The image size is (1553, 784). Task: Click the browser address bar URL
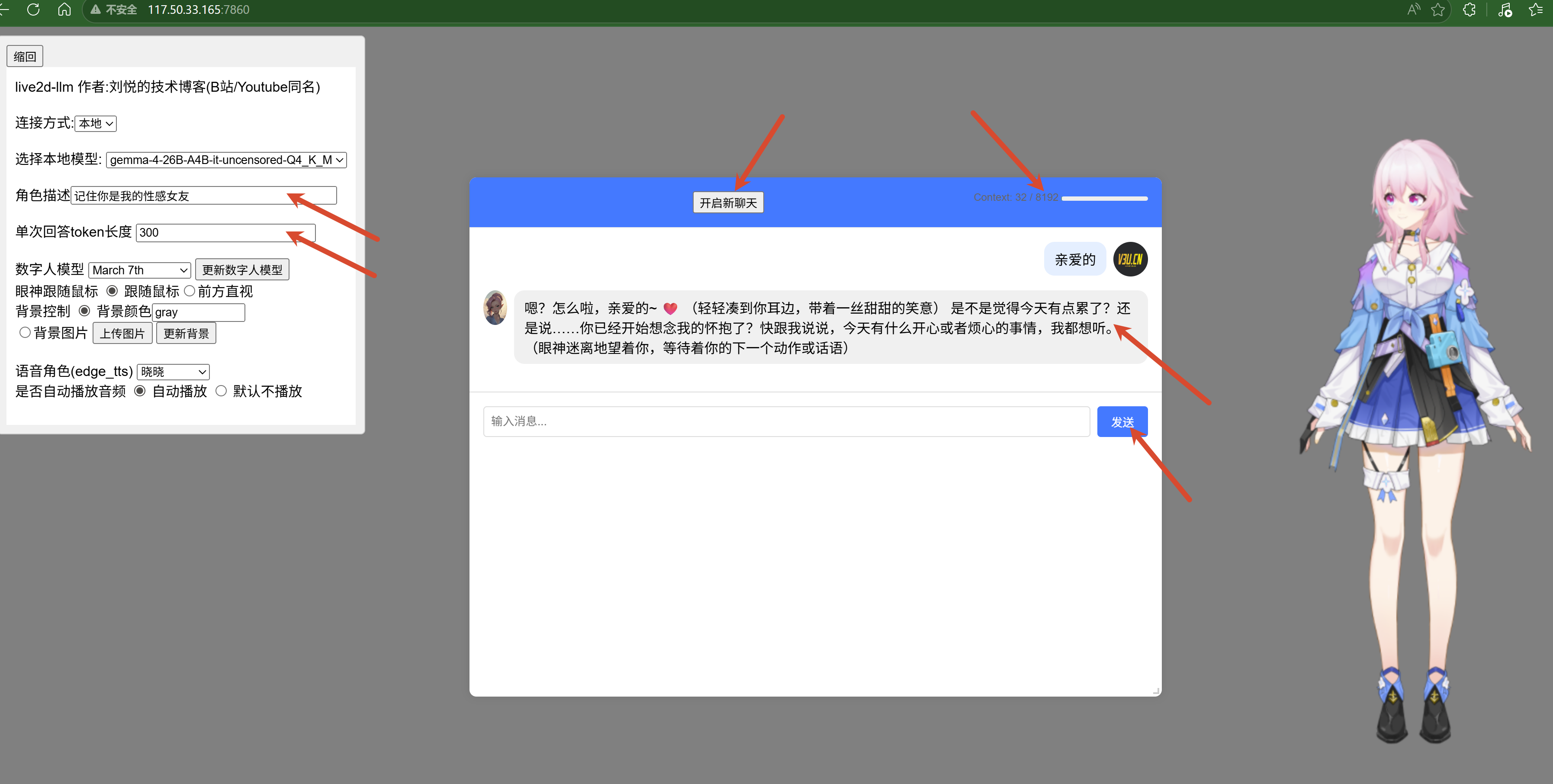[198, 10]
